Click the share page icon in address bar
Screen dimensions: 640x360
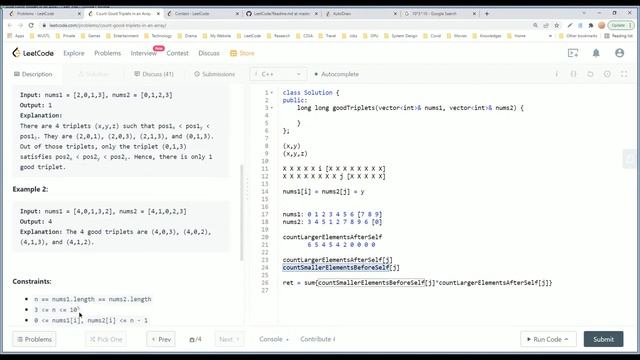pyautogui.click(x=546, y=25)
